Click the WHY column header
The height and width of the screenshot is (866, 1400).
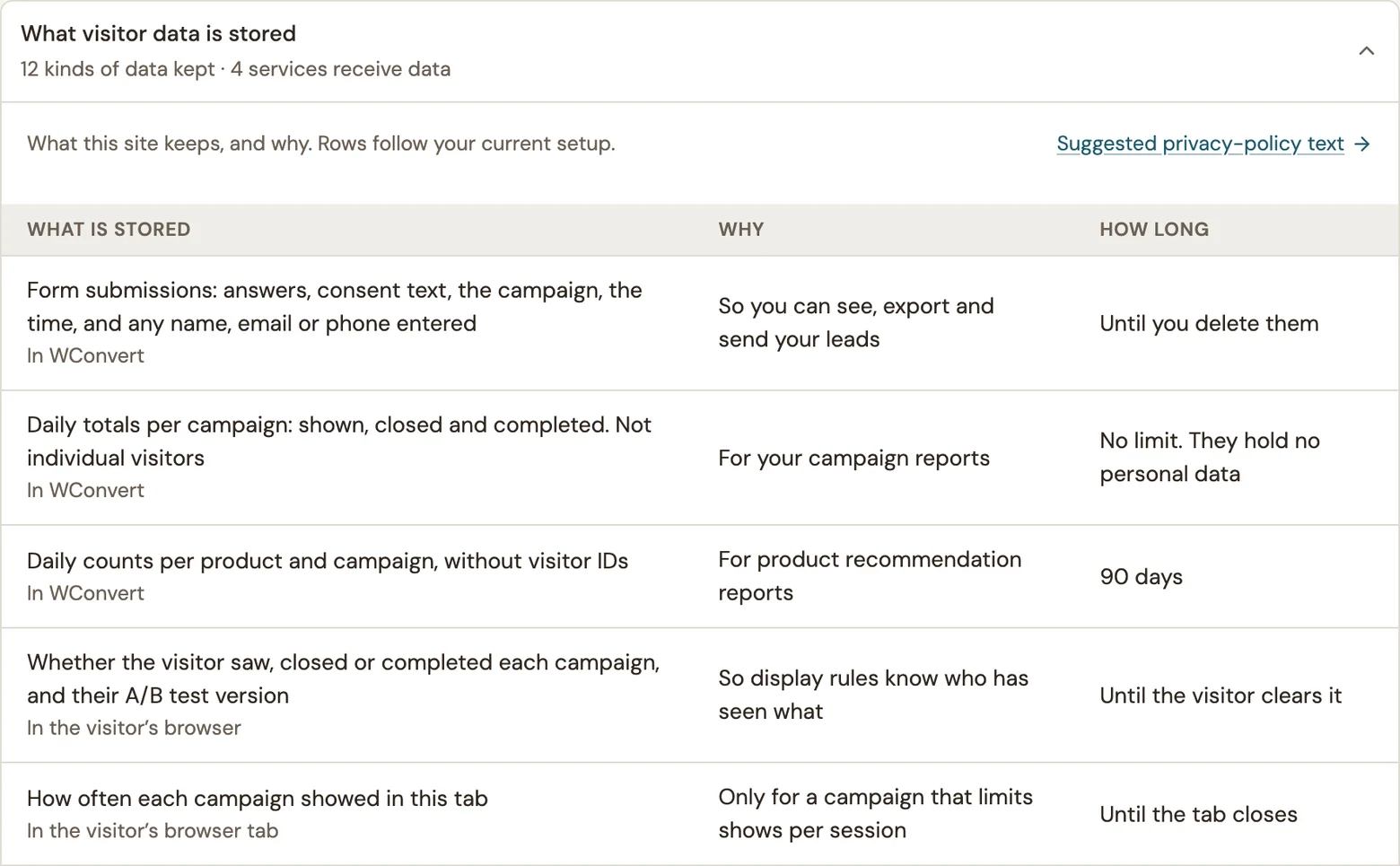click(x=740, y=229)
